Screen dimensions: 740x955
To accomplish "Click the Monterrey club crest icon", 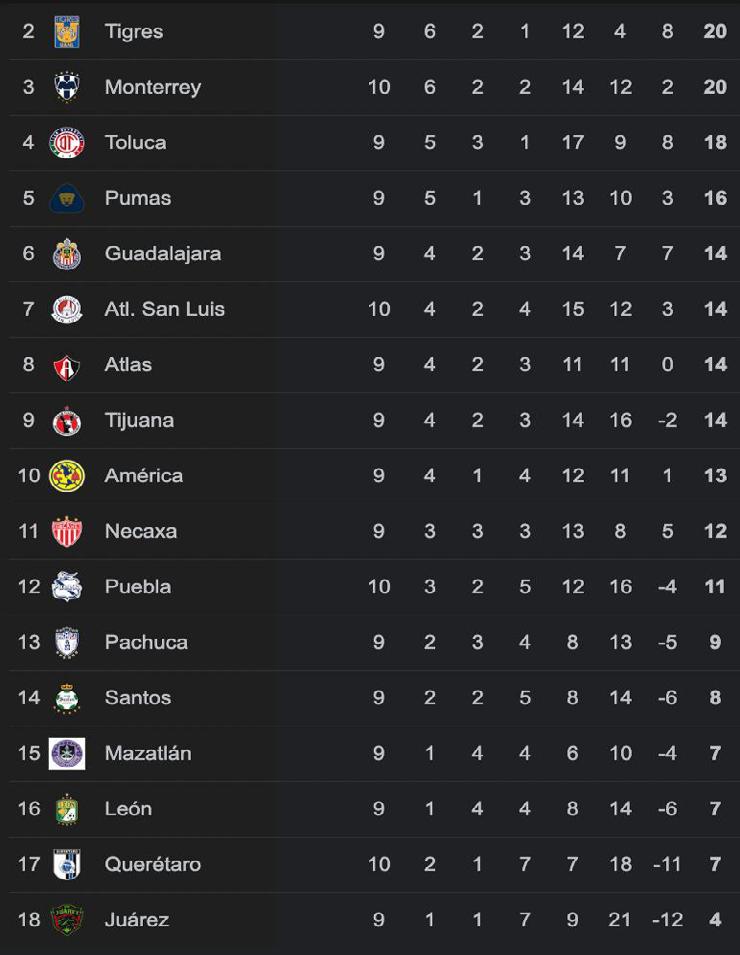I will (67, 87).
